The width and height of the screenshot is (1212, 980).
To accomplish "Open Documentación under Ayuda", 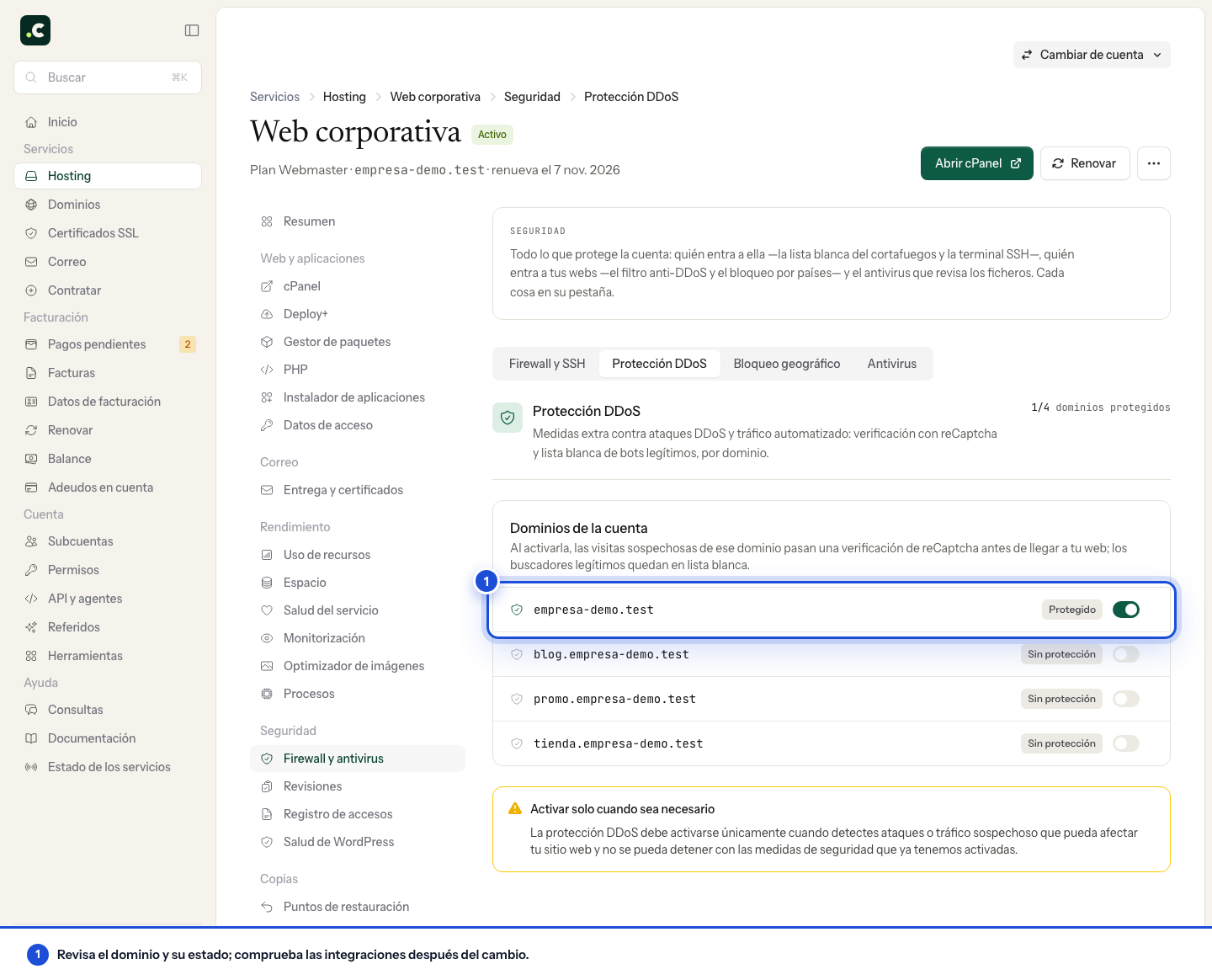I will click(x=108, y=738).
